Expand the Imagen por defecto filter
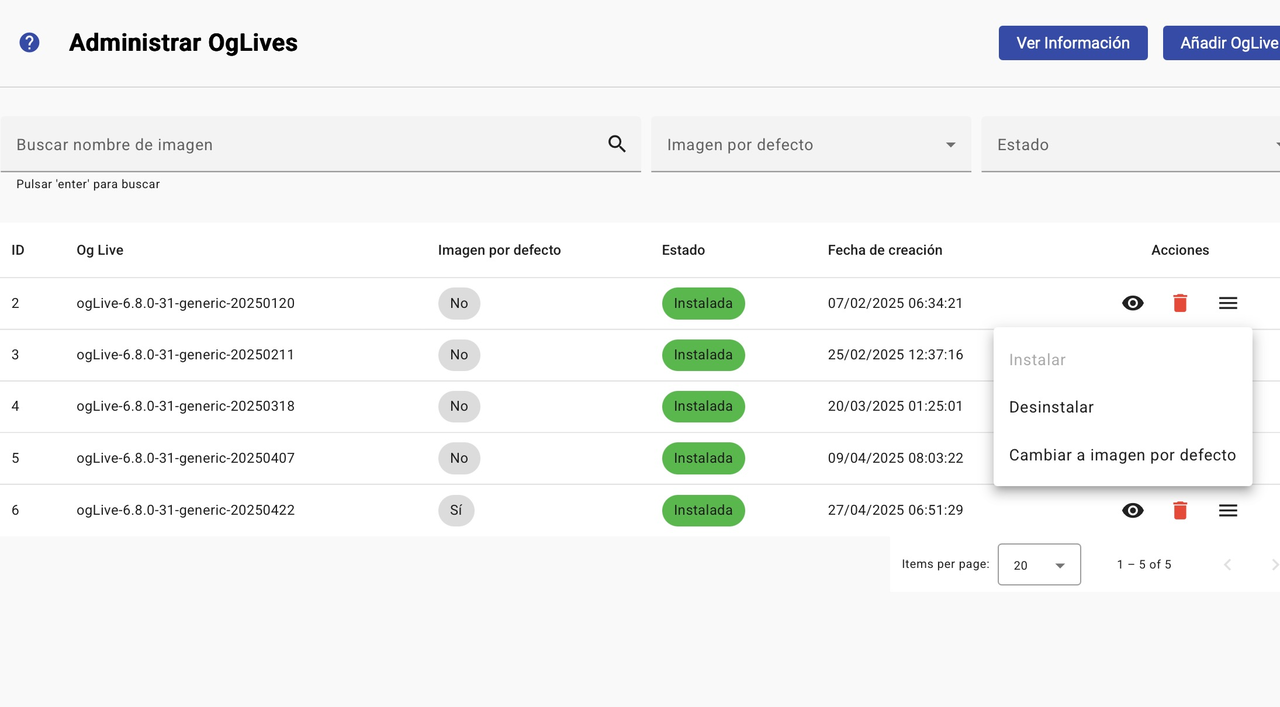1280x707 pixels. pyautogui.click(x=810, y=145)
